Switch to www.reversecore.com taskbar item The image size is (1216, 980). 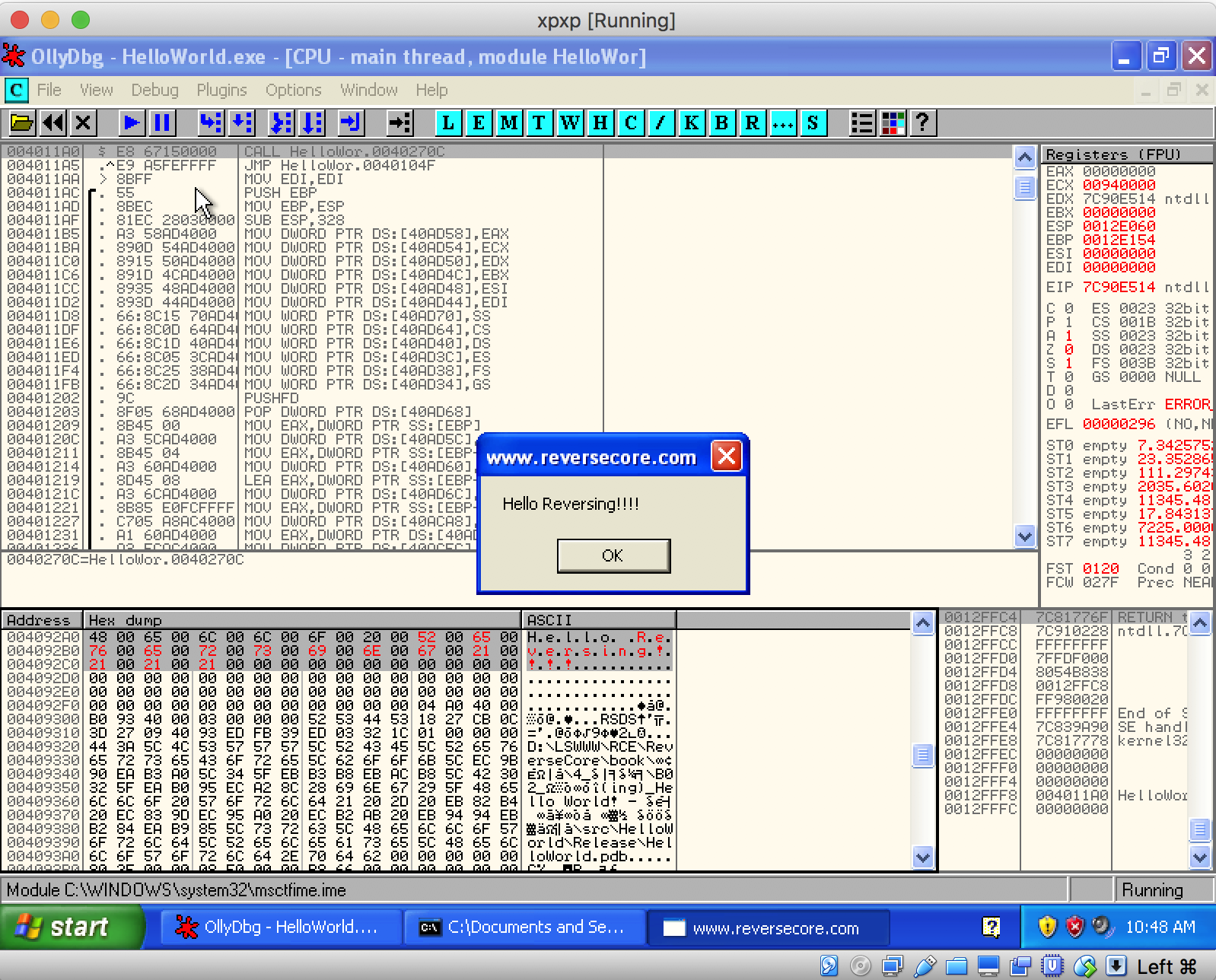click(x=768, y=928)
